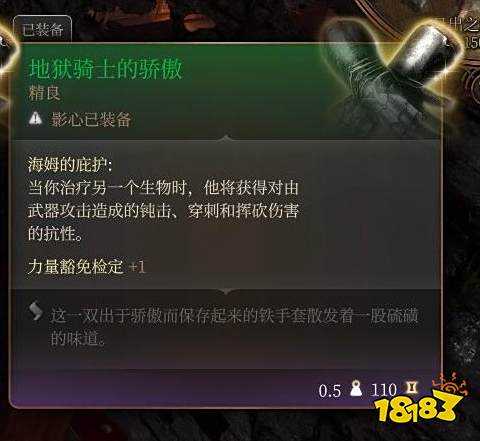The height and width of the screenshot is (441, 480).
Task: Click the lower divider arrow above lore text
Action: pyautogui.click(x=226, y=291)
